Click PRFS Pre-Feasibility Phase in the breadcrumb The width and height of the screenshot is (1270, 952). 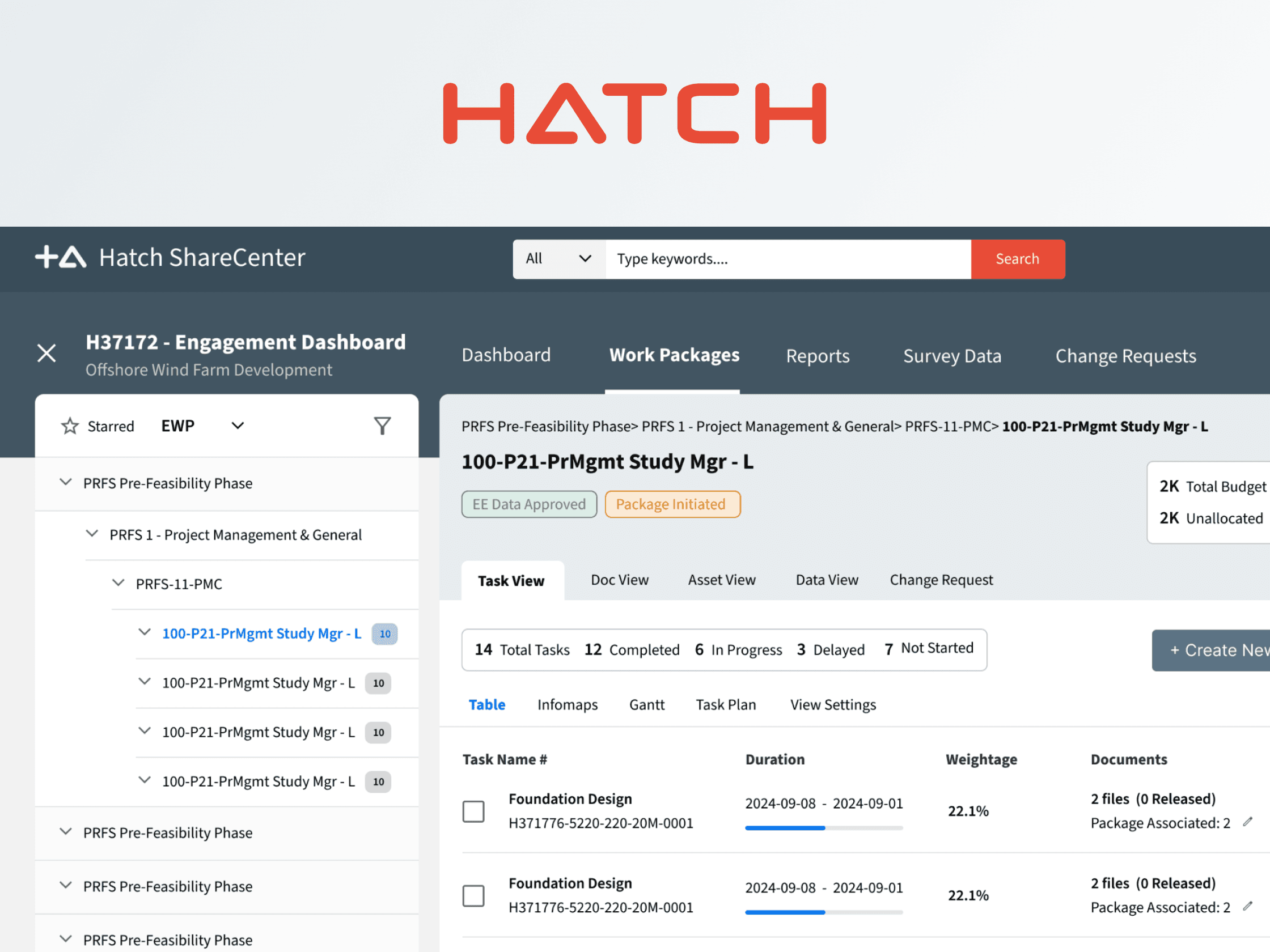[547, 426]
